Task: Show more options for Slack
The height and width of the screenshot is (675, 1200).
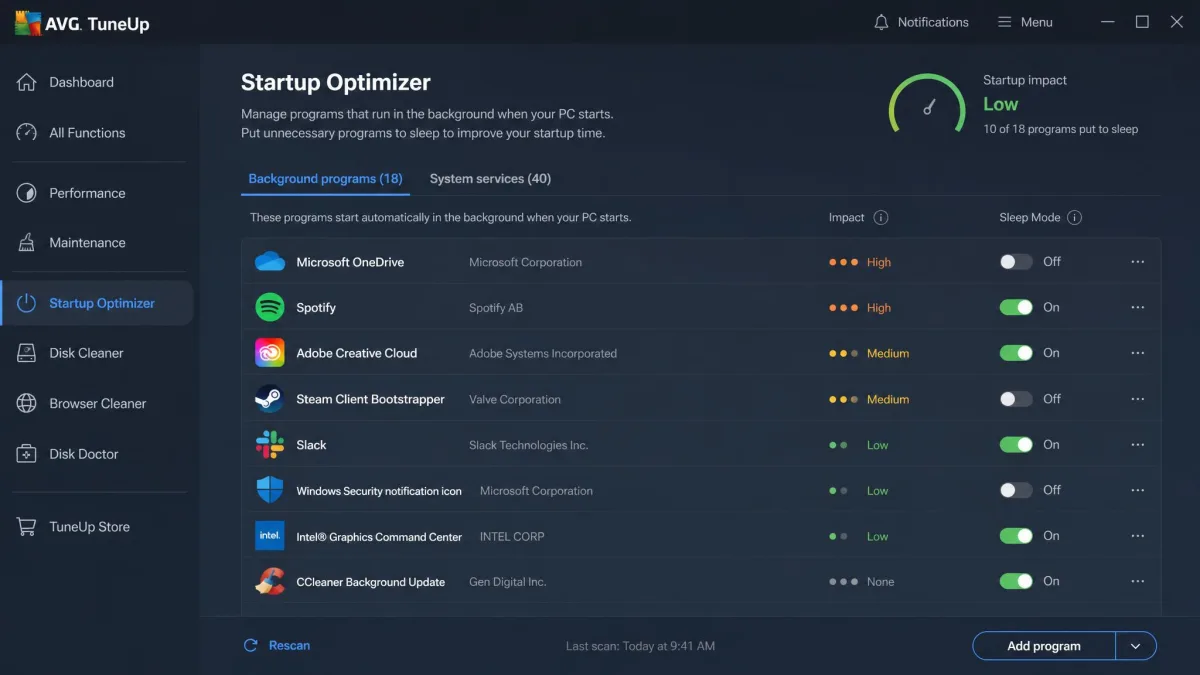Action: tap(1138, 445)
